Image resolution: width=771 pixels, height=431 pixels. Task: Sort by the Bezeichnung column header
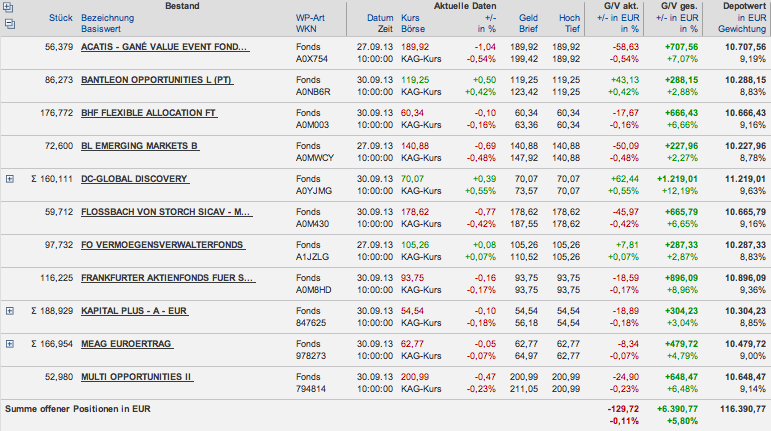click(x=109, y=19)
